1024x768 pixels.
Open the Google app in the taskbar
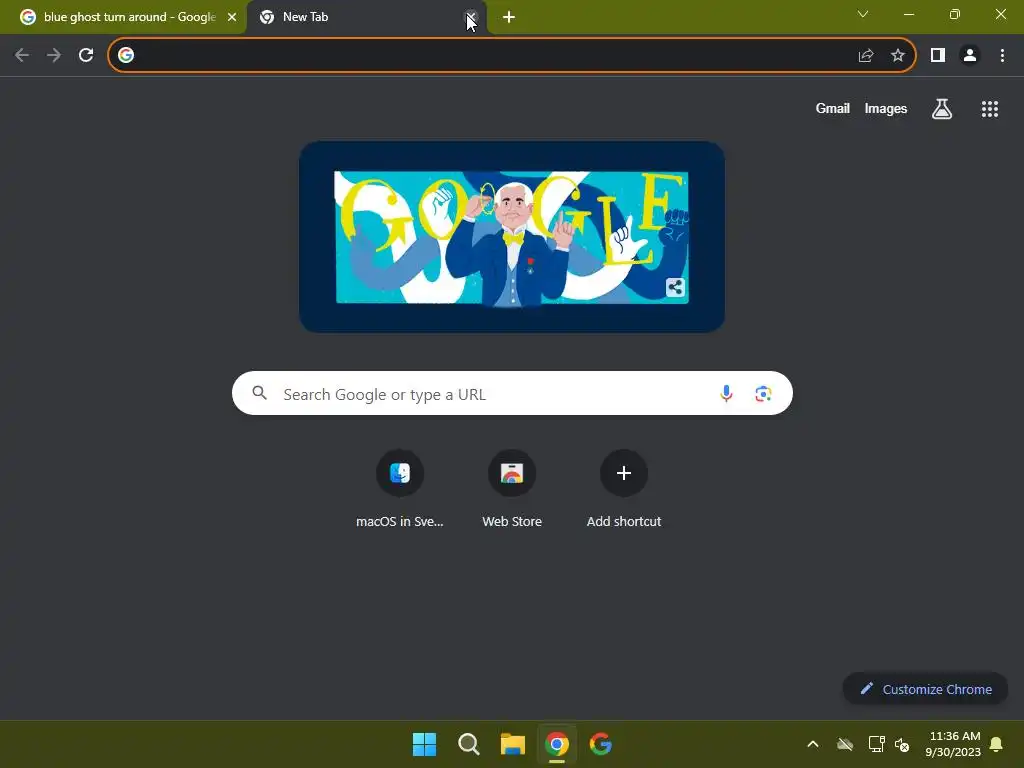pyautogui.click(x=601, y=744)
